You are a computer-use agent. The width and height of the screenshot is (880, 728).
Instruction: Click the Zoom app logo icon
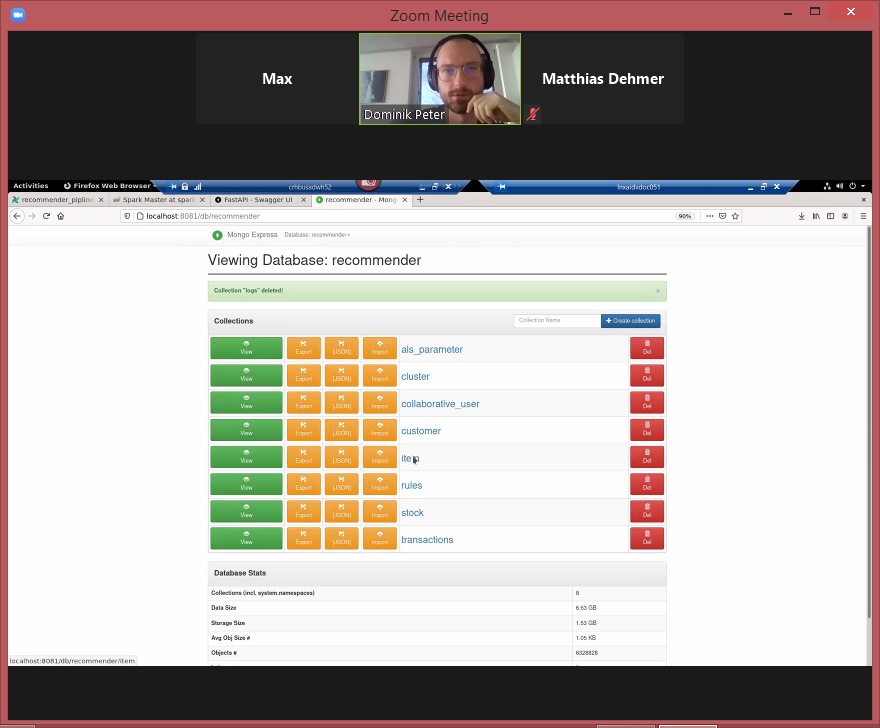[17, 15]
